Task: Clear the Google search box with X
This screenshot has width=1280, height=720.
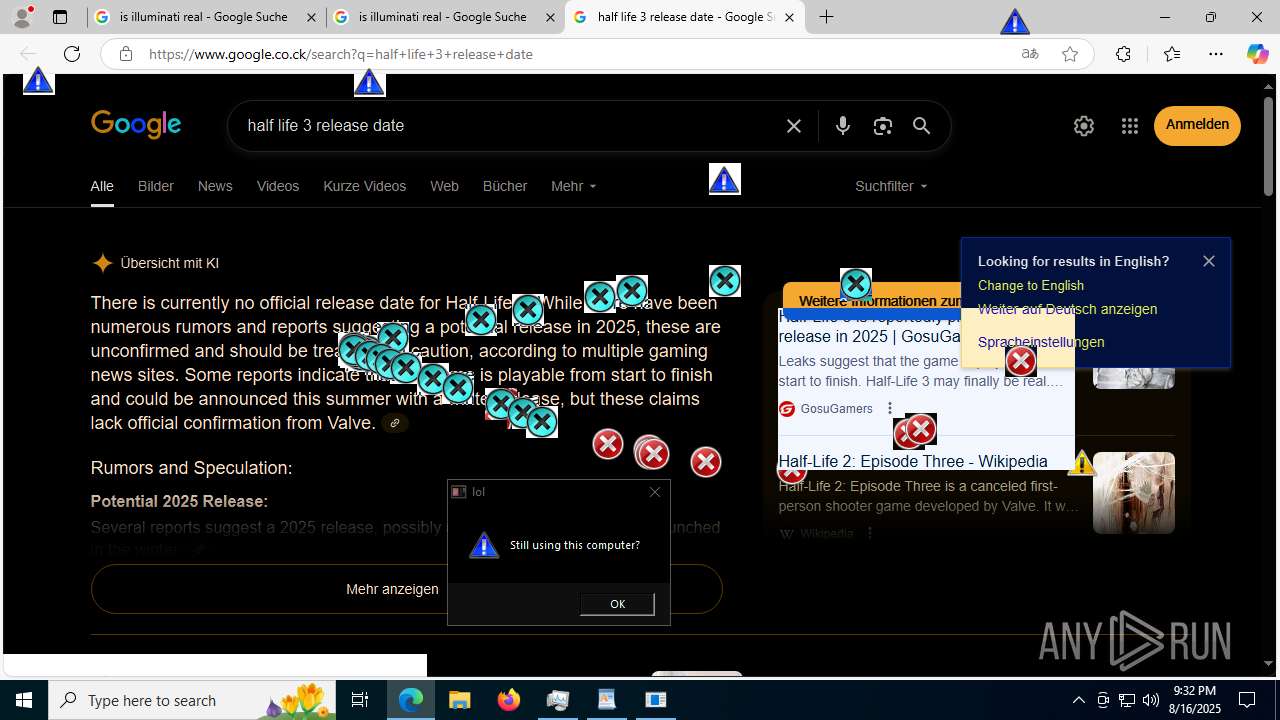Action: click(794, 126)
